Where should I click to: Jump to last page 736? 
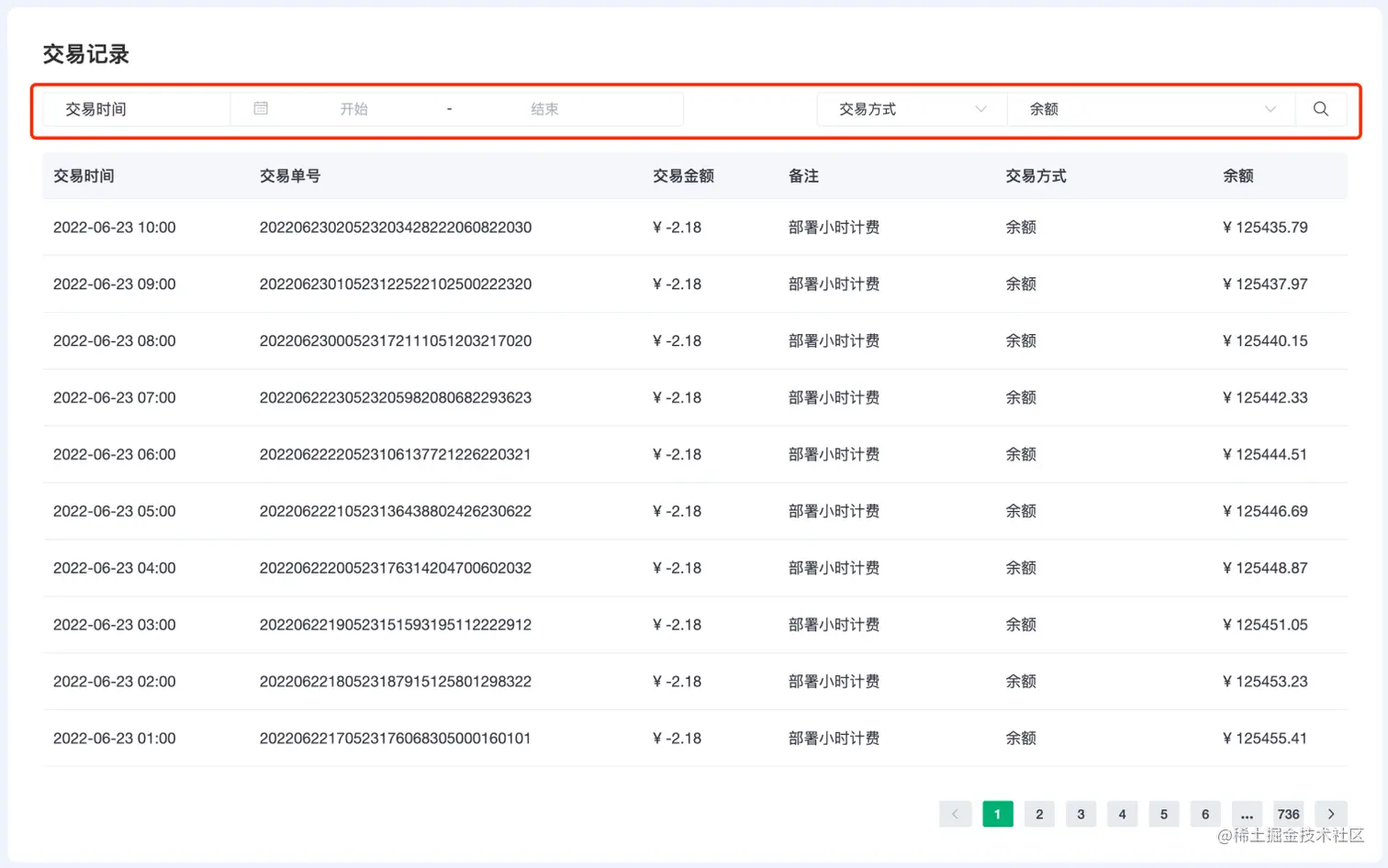pyautogui.click(x=1288, y=814)
